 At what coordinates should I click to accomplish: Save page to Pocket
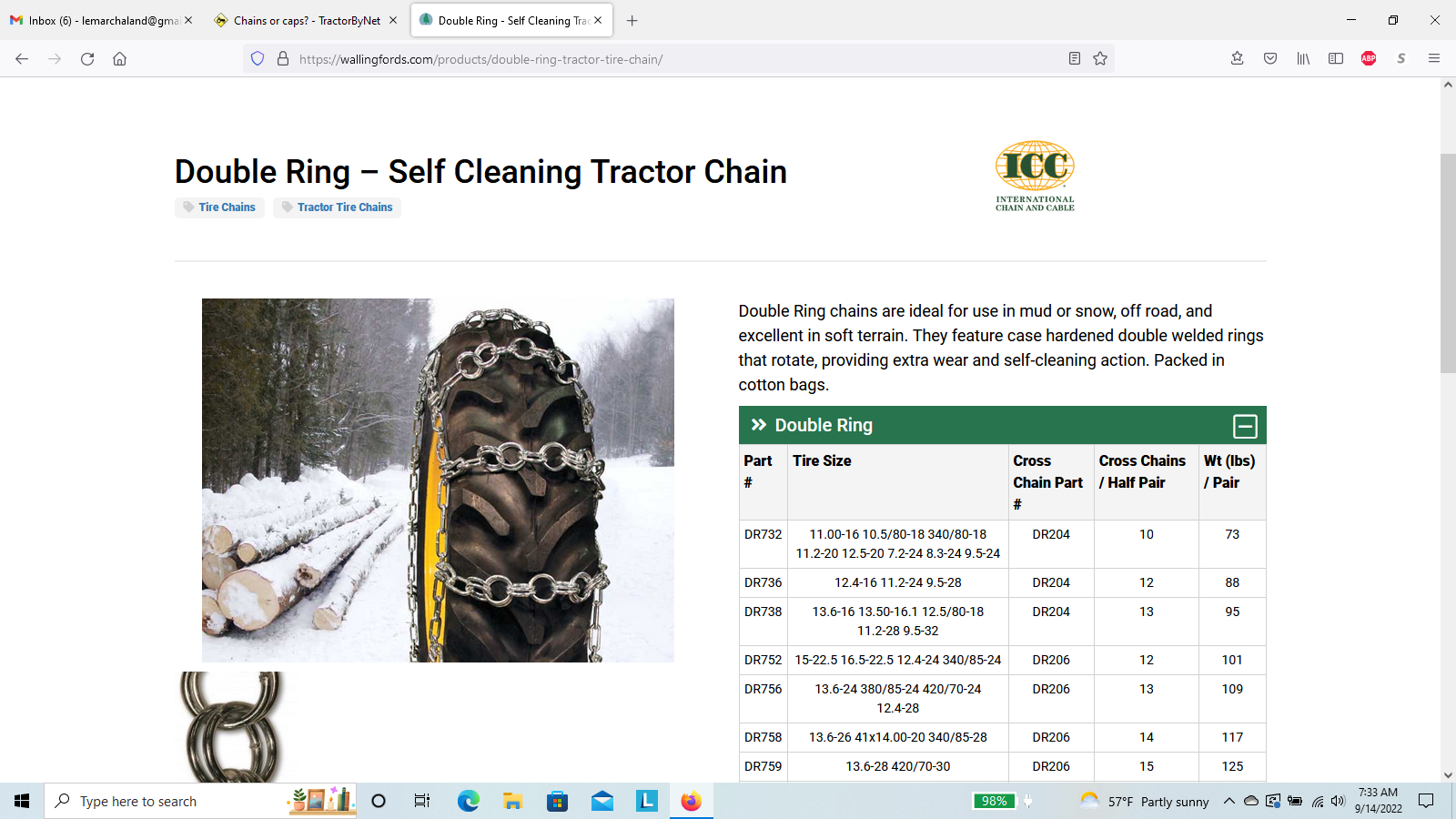(1270, 59)
